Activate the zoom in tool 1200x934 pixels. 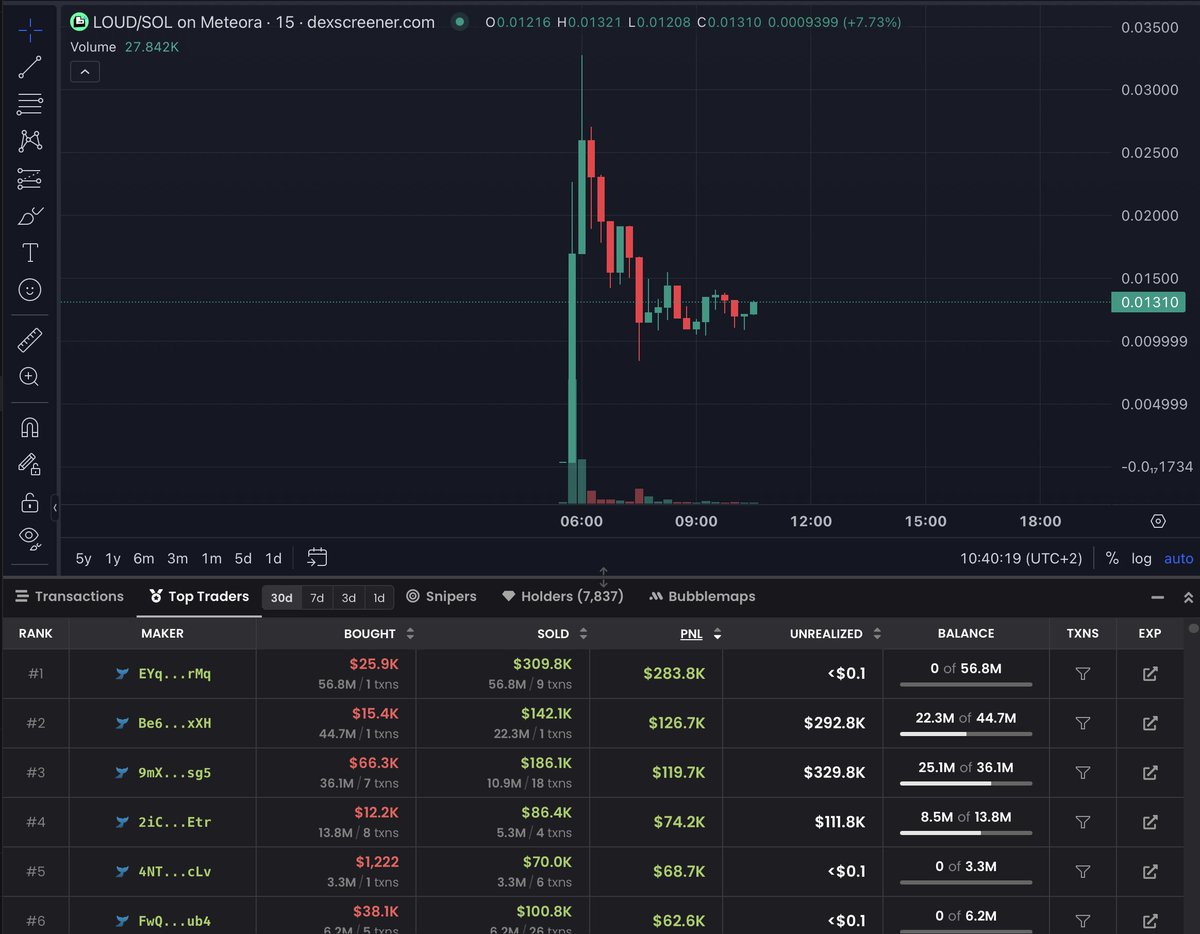30,377
